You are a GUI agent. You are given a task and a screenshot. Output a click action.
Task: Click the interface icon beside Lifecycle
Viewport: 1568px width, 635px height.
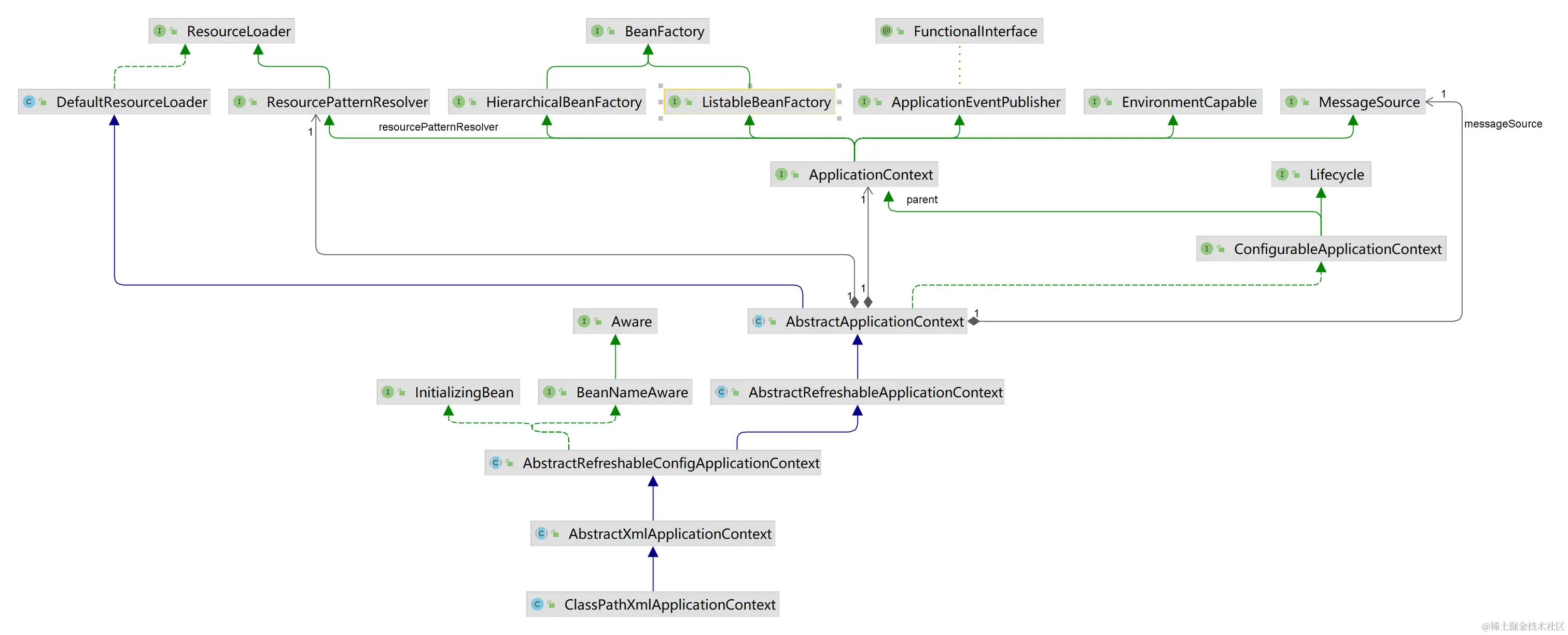(x=1282, y=175)
